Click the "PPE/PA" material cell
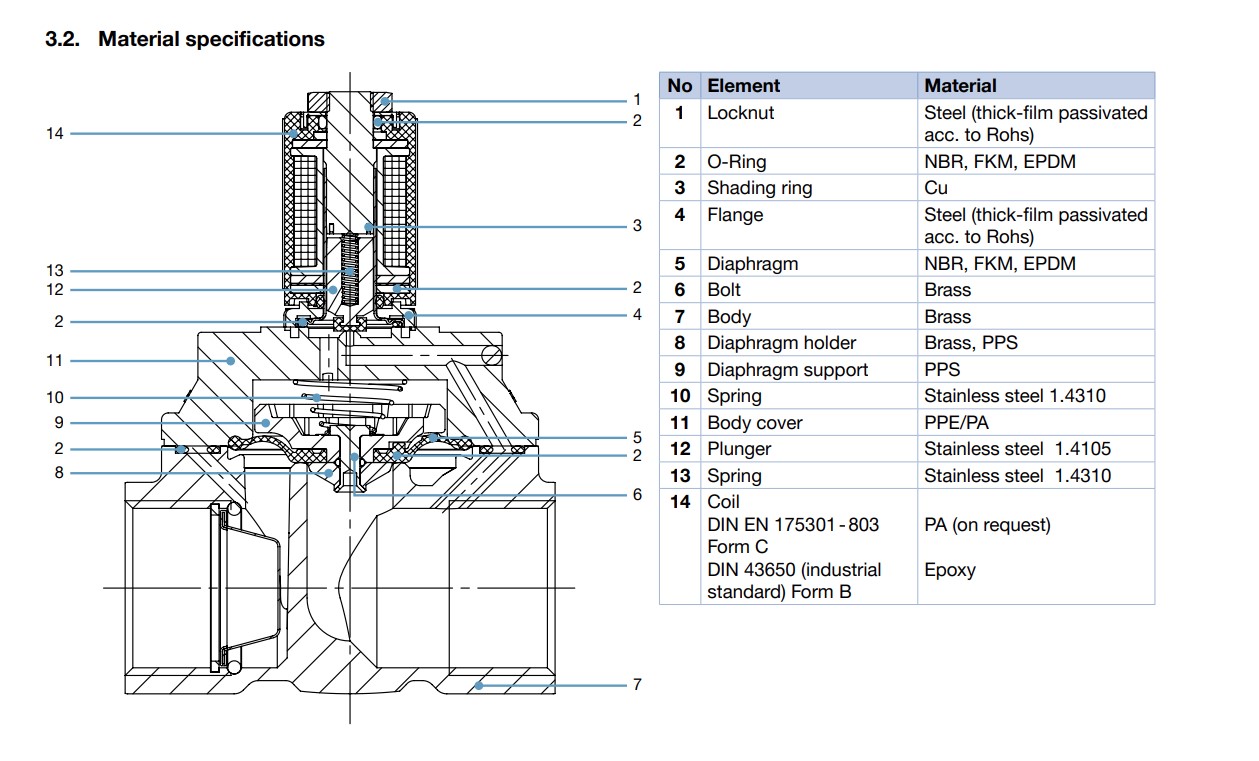 pyautogui.click(x=957, y=423)
